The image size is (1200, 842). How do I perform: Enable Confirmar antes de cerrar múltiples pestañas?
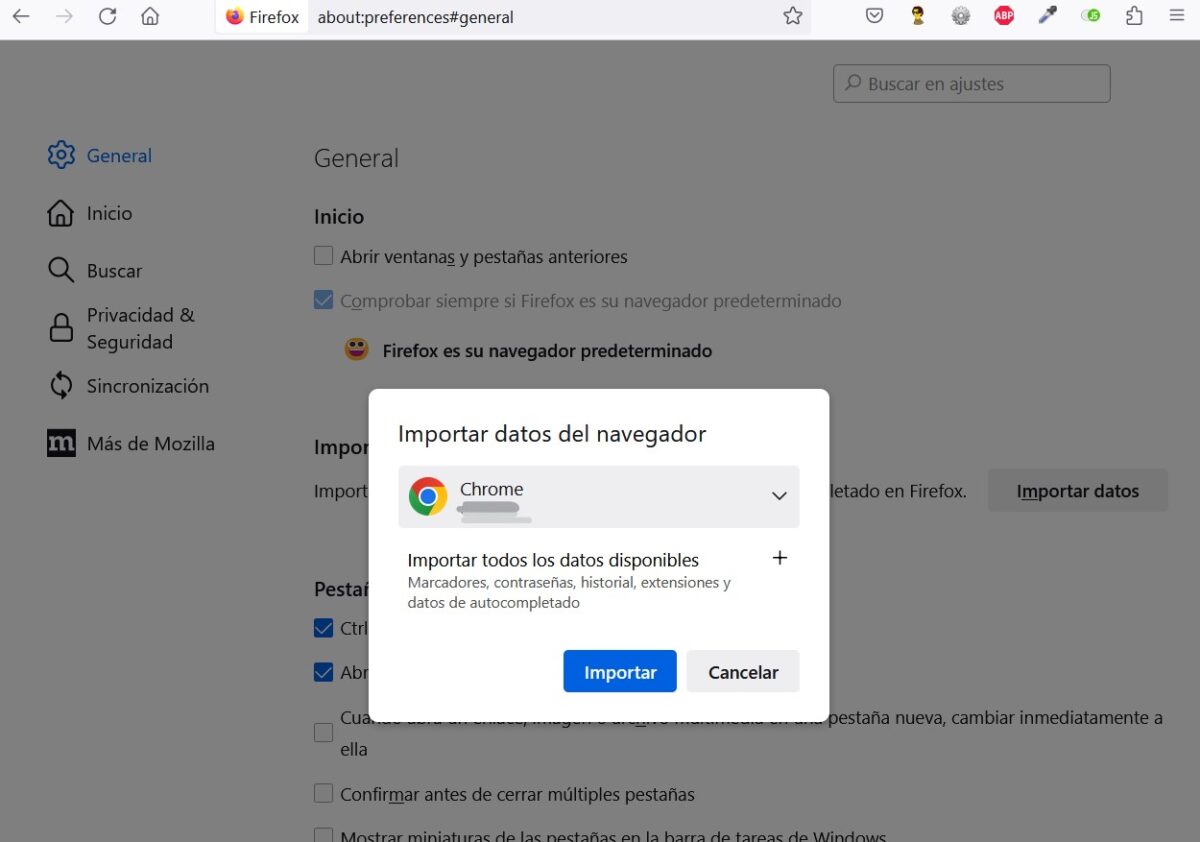[323, 792]
